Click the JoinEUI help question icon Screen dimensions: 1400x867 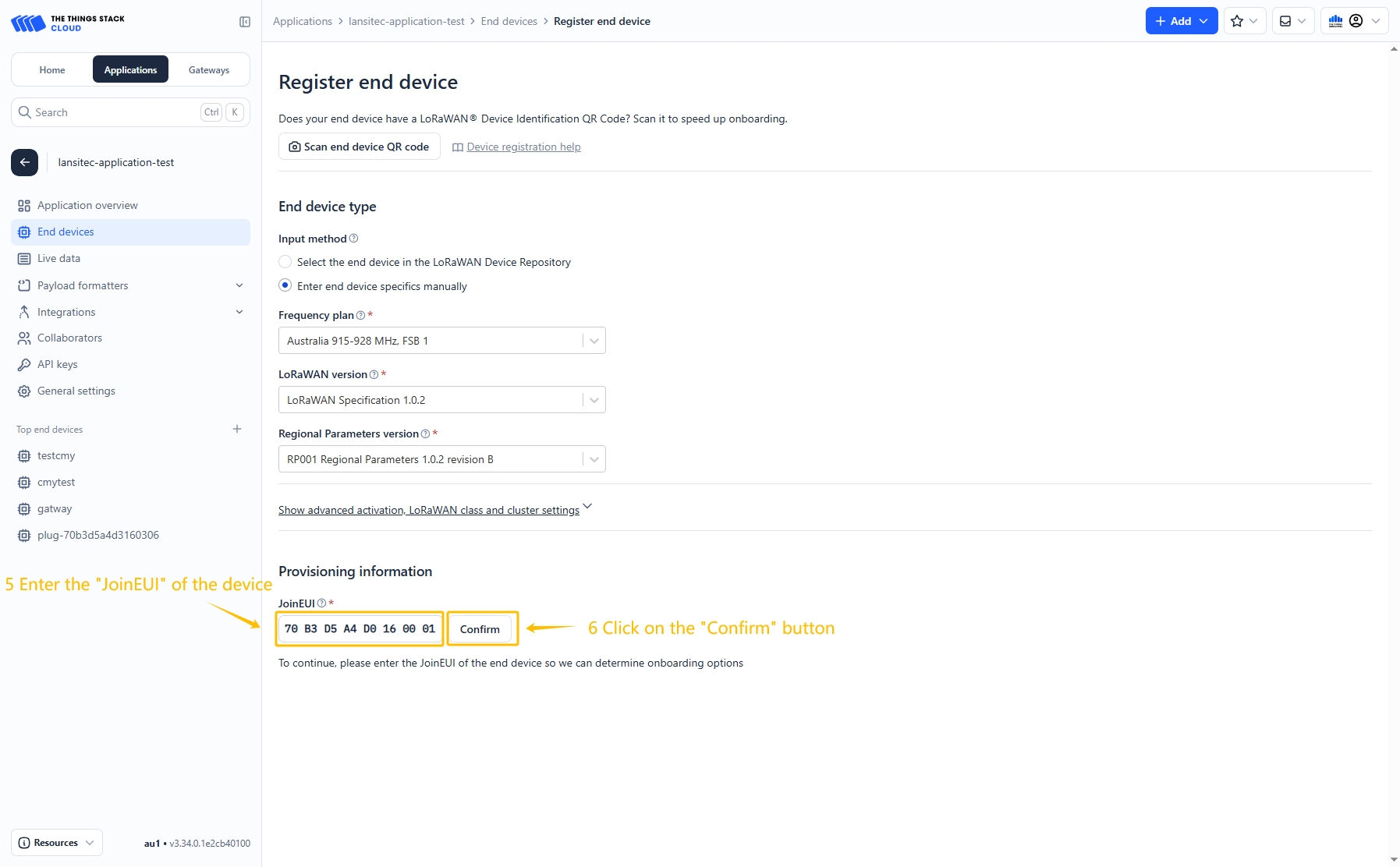pos(321,603)
